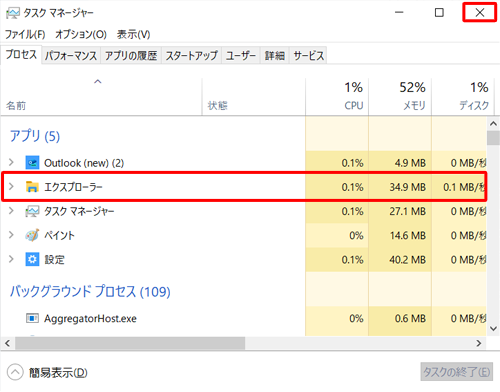Open the ファイル(F) menu
Image resolution: width=500 pixels, height=392 pixels.
coord(25,34)
